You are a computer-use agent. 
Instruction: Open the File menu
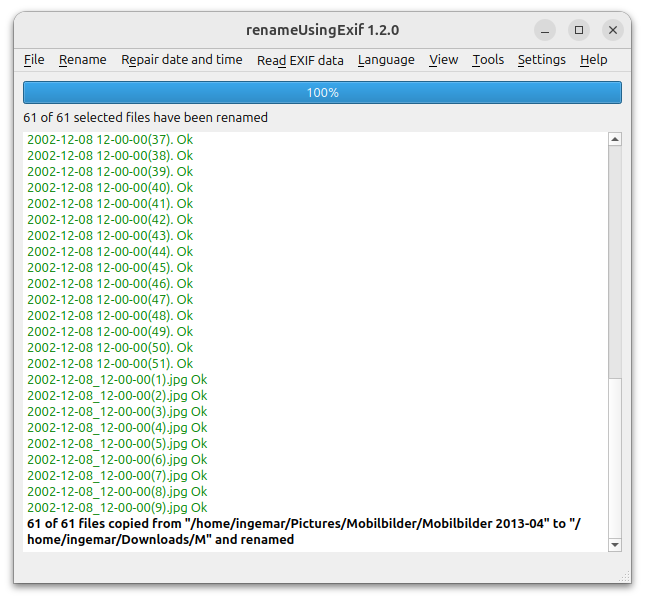coord(34,60)
